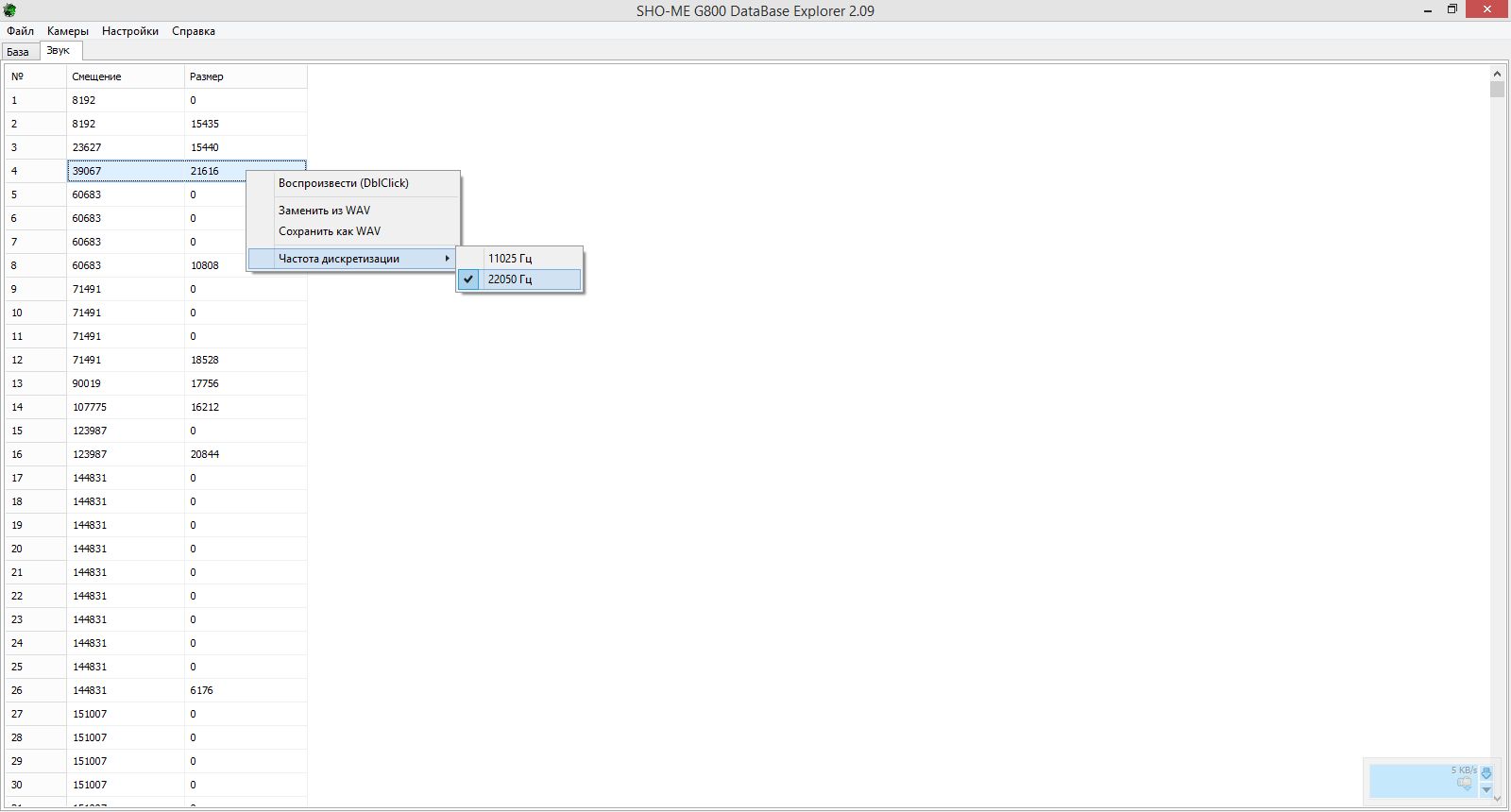Image resolution: width=1511 pixels, height=812 pixels.
Task: Click offset 144831 in row 20
Action: pos(90,549)
